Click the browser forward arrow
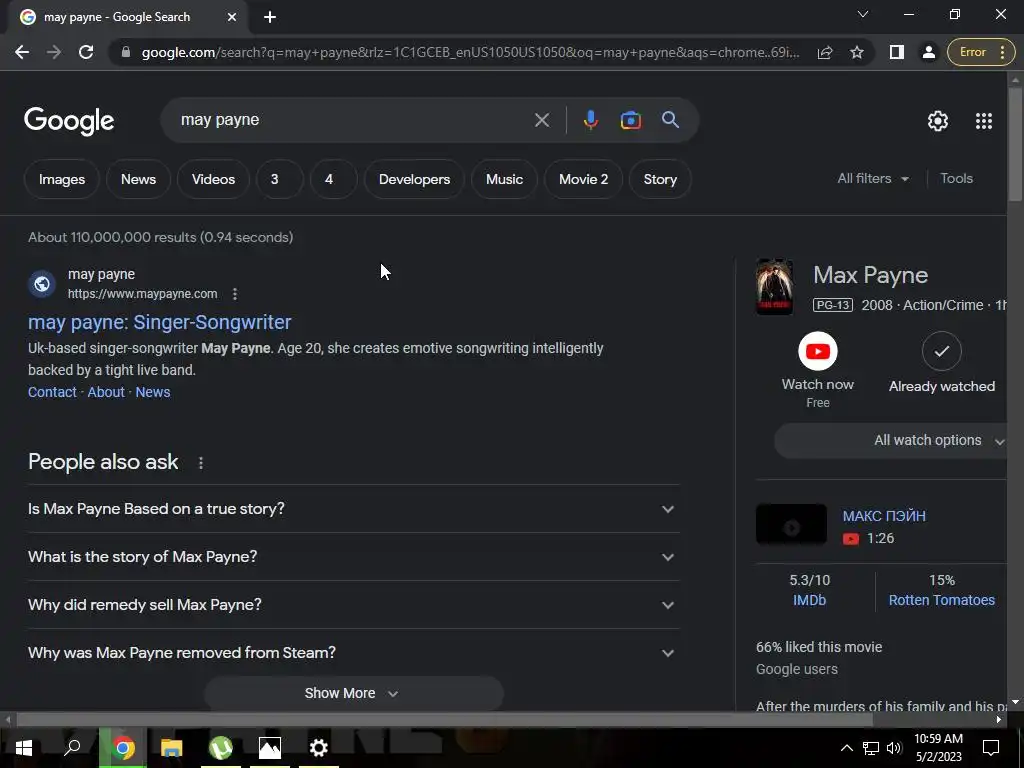The image size is (1024, 768). [54, 52]
